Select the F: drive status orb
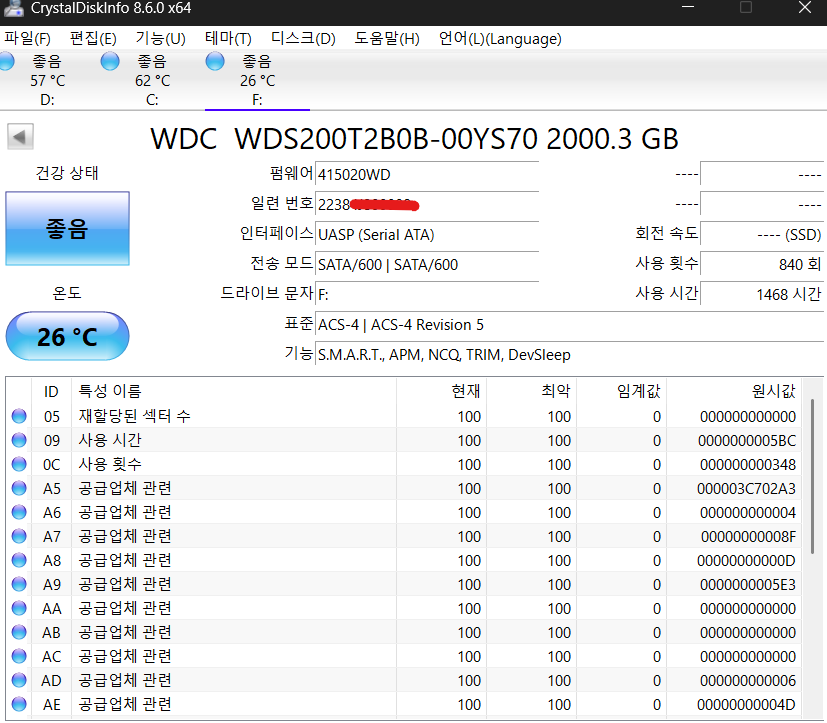827x723 pixels. click(x=215, y=61)
